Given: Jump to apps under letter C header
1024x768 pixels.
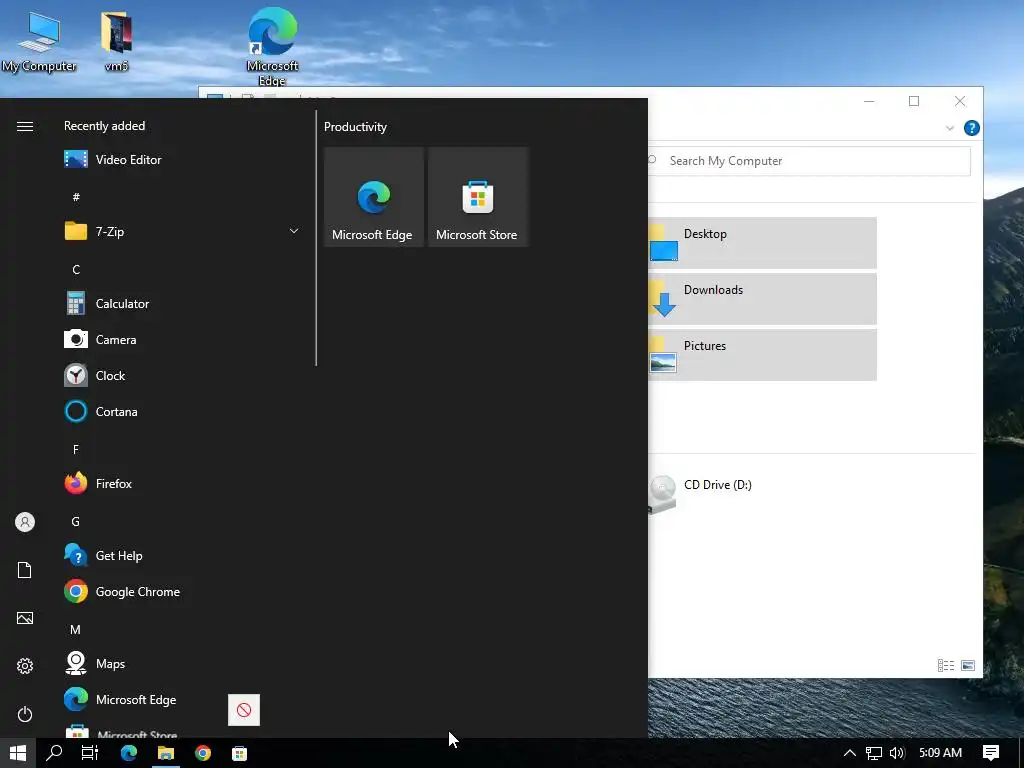Looking at the screenshot, I should (x=76, y=270).
